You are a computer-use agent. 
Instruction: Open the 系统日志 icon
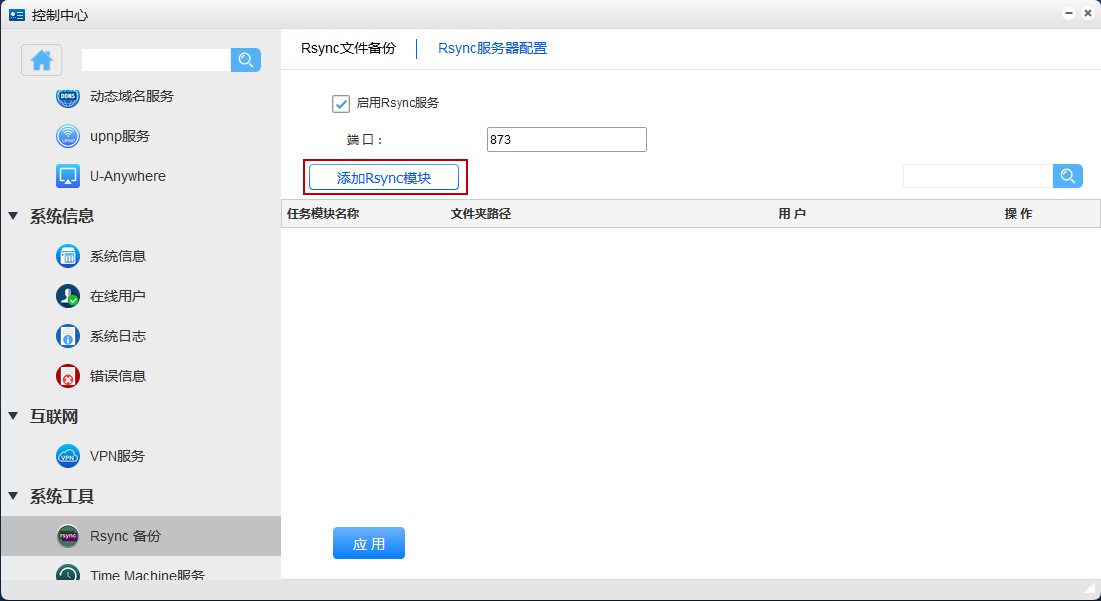click(x=68, y=336)
